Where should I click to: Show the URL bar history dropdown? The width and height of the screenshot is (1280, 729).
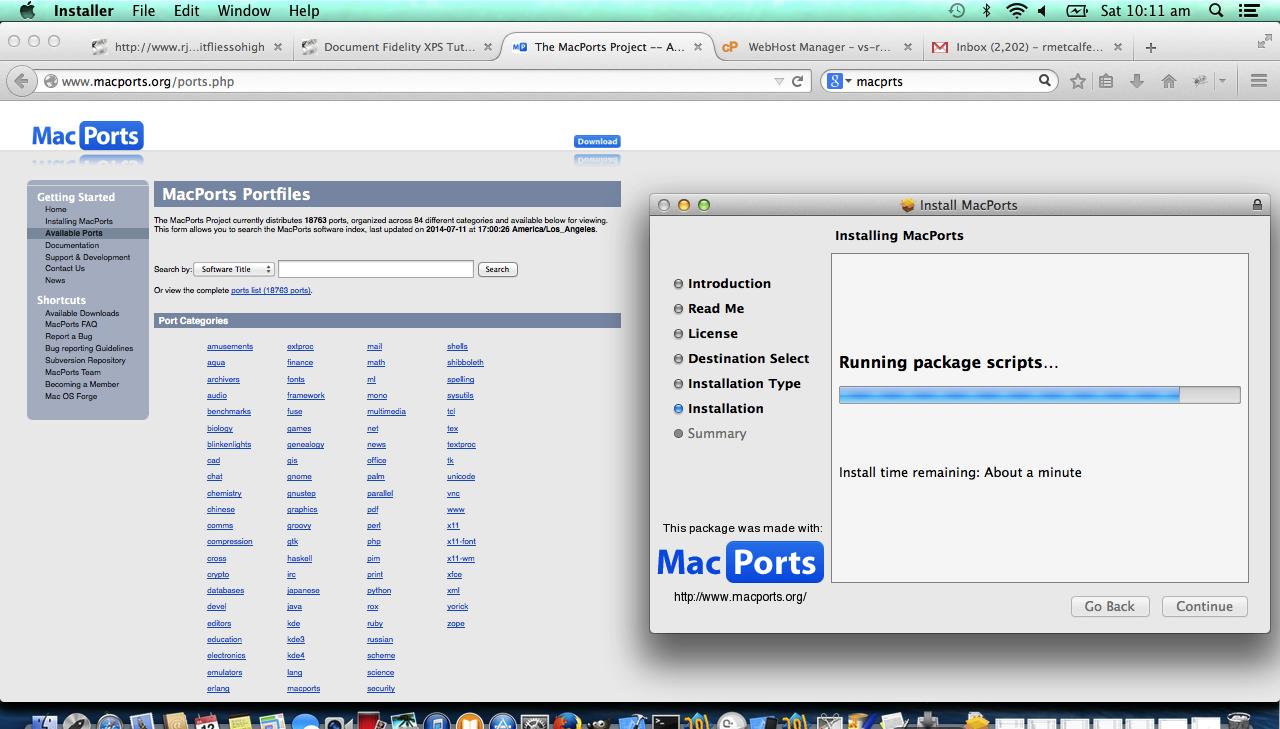coord(779,81)
